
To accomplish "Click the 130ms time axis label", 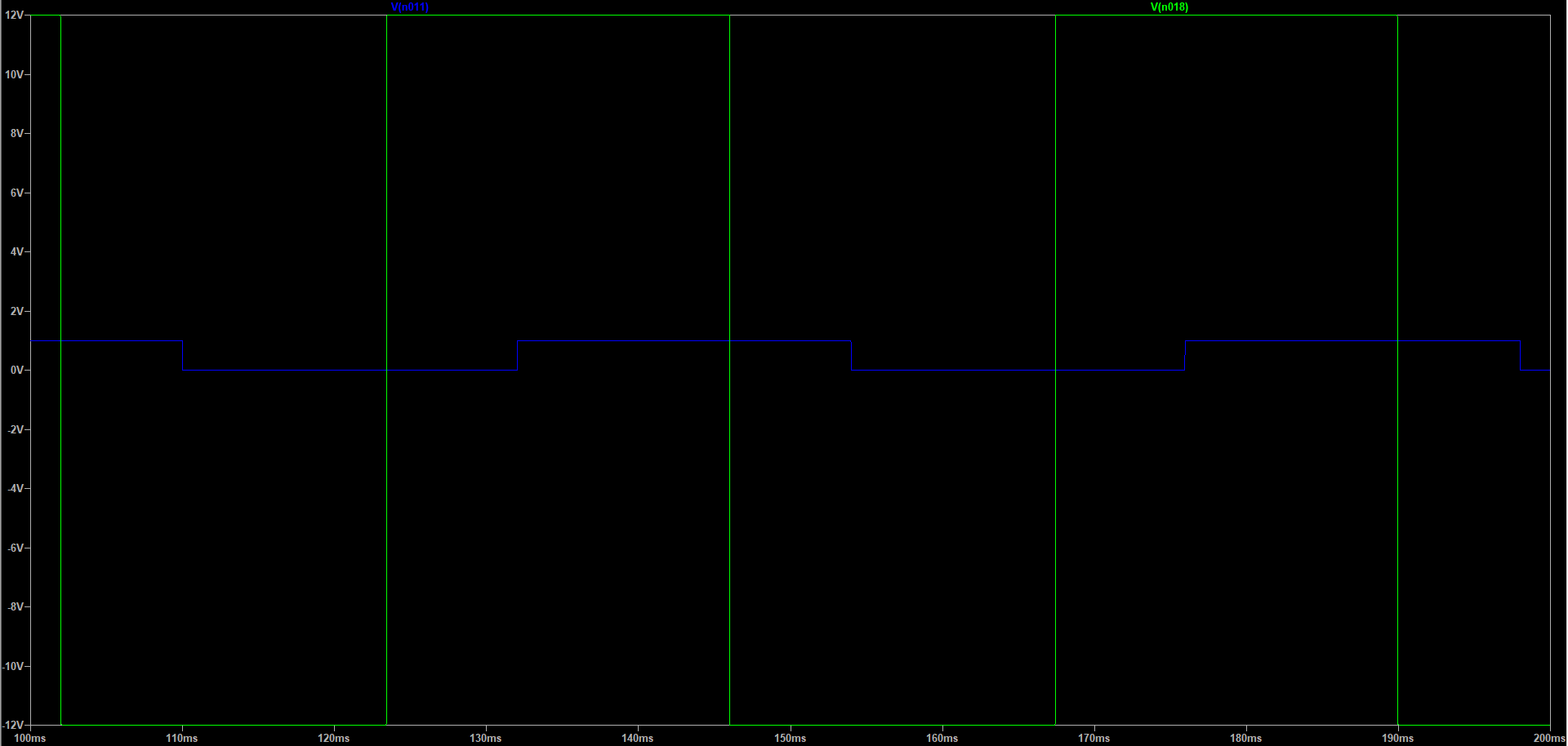I will 486,738.
